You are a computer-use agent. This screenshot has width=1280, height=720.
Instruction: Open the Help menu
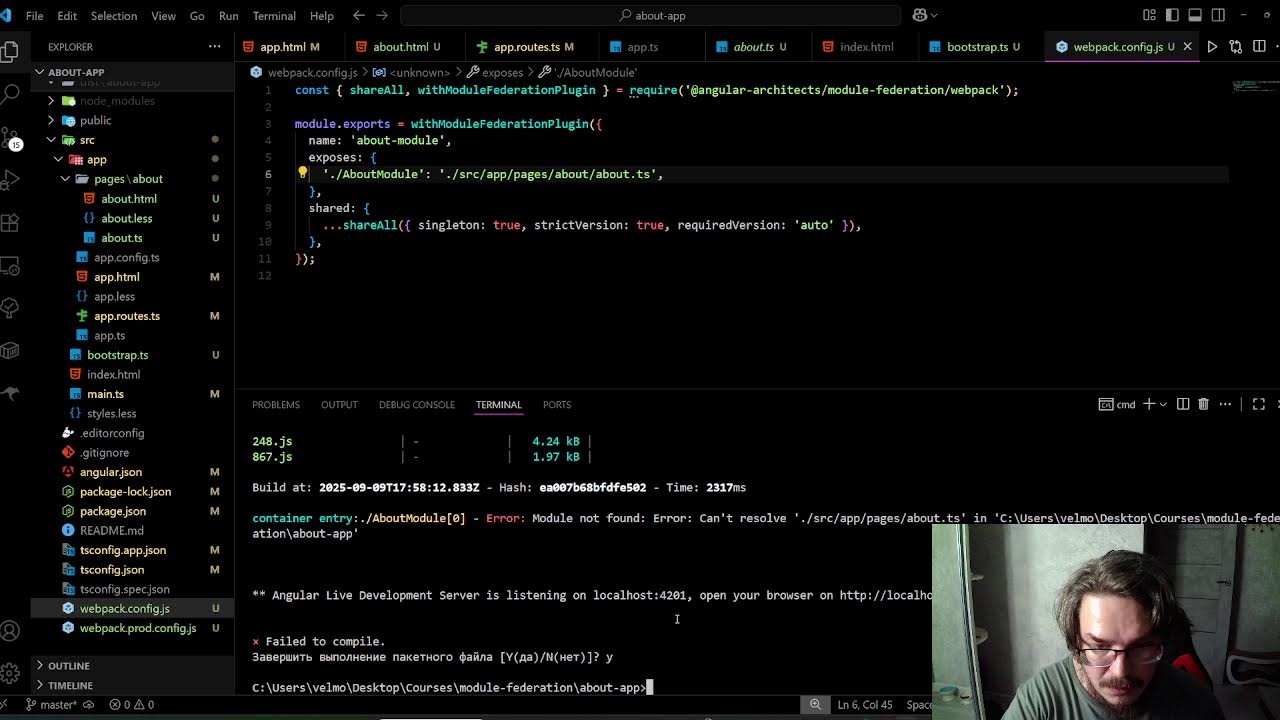tap(322, 16)
